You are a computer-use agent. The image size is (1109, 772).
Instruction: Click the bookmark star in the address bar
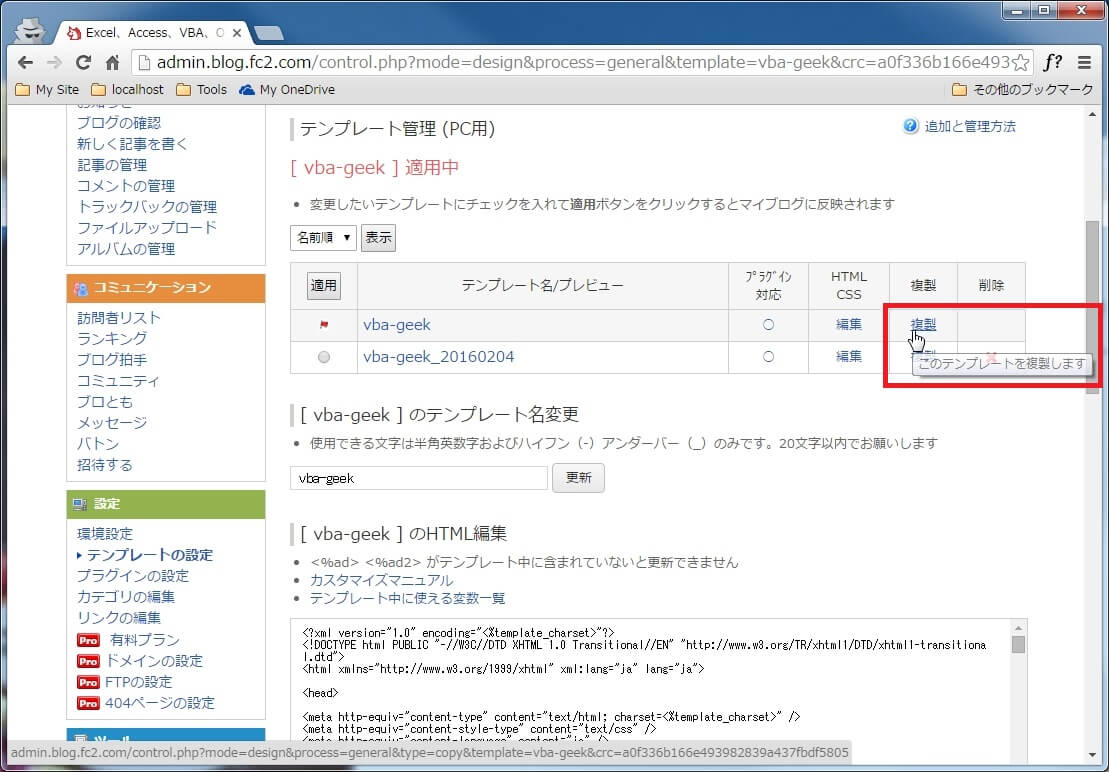pos(1020,62)
